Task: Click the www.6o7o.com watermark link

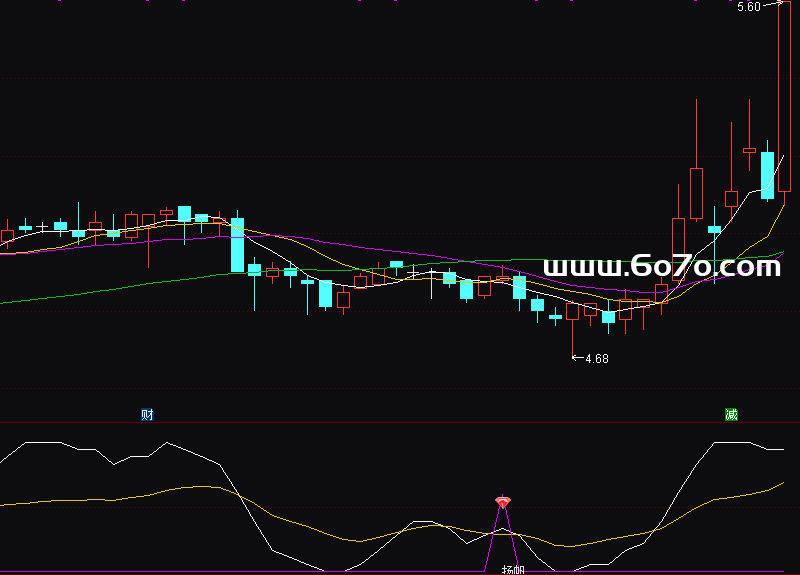Action: pos(662,266)
